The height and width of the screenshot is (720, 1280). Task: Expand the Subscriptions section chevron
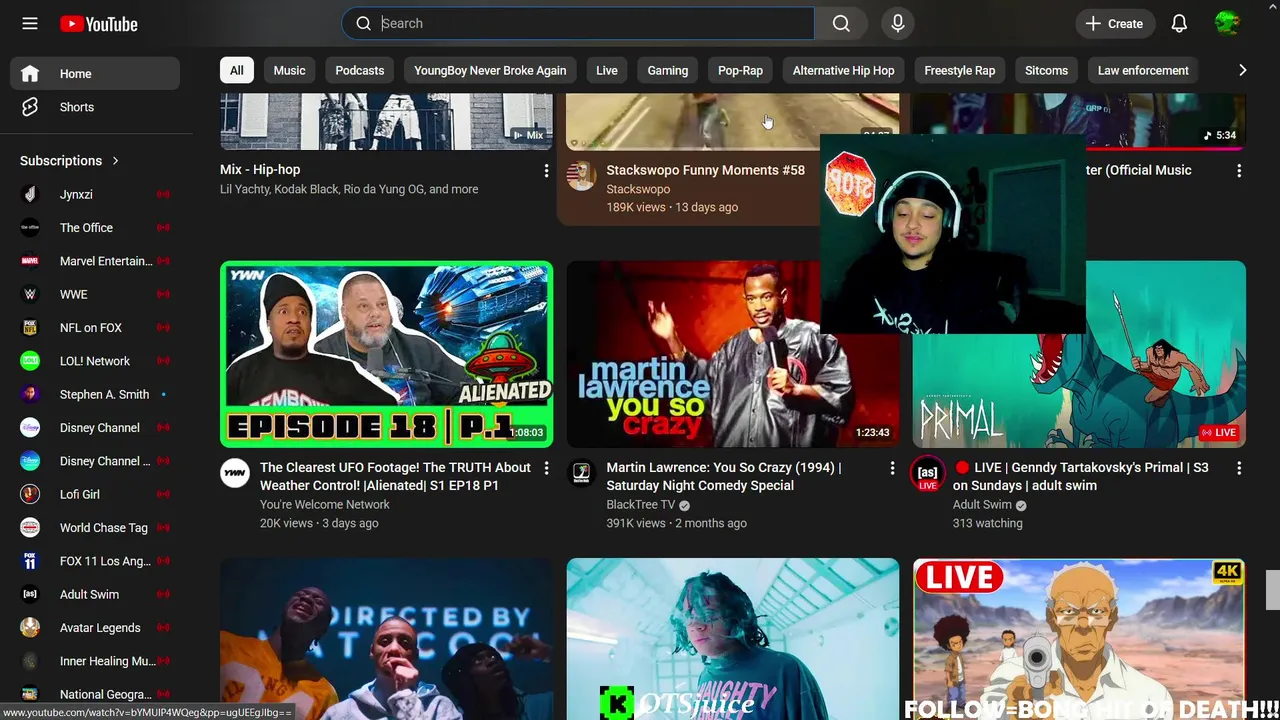tap(115, 161)
